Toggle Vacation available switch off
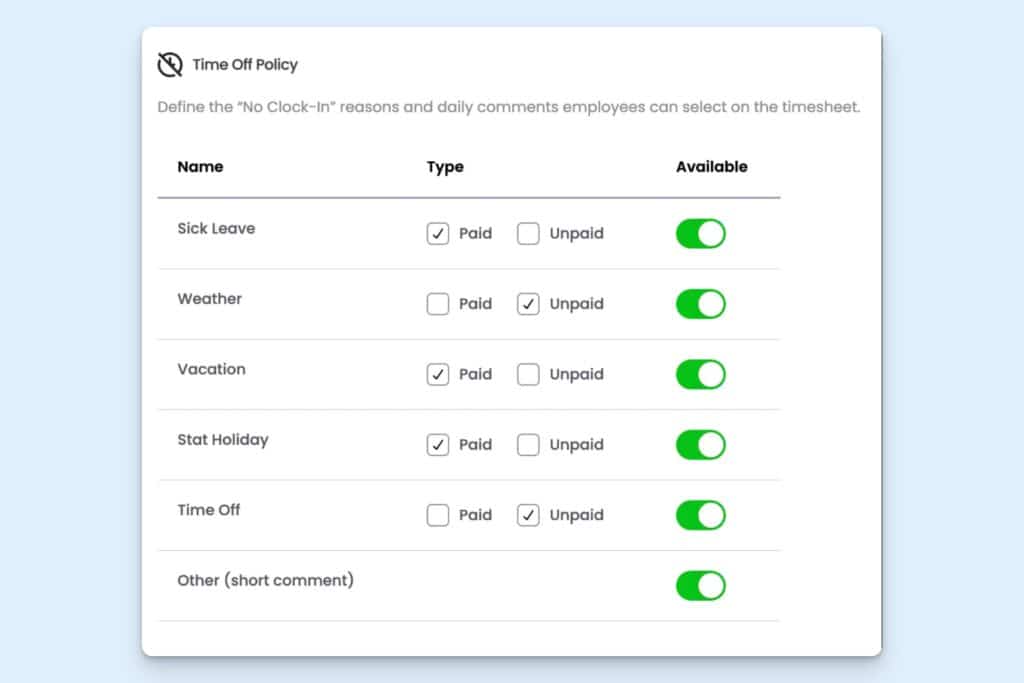The height and width of the screenshot is (683, 1024). (x=700, y=374)
